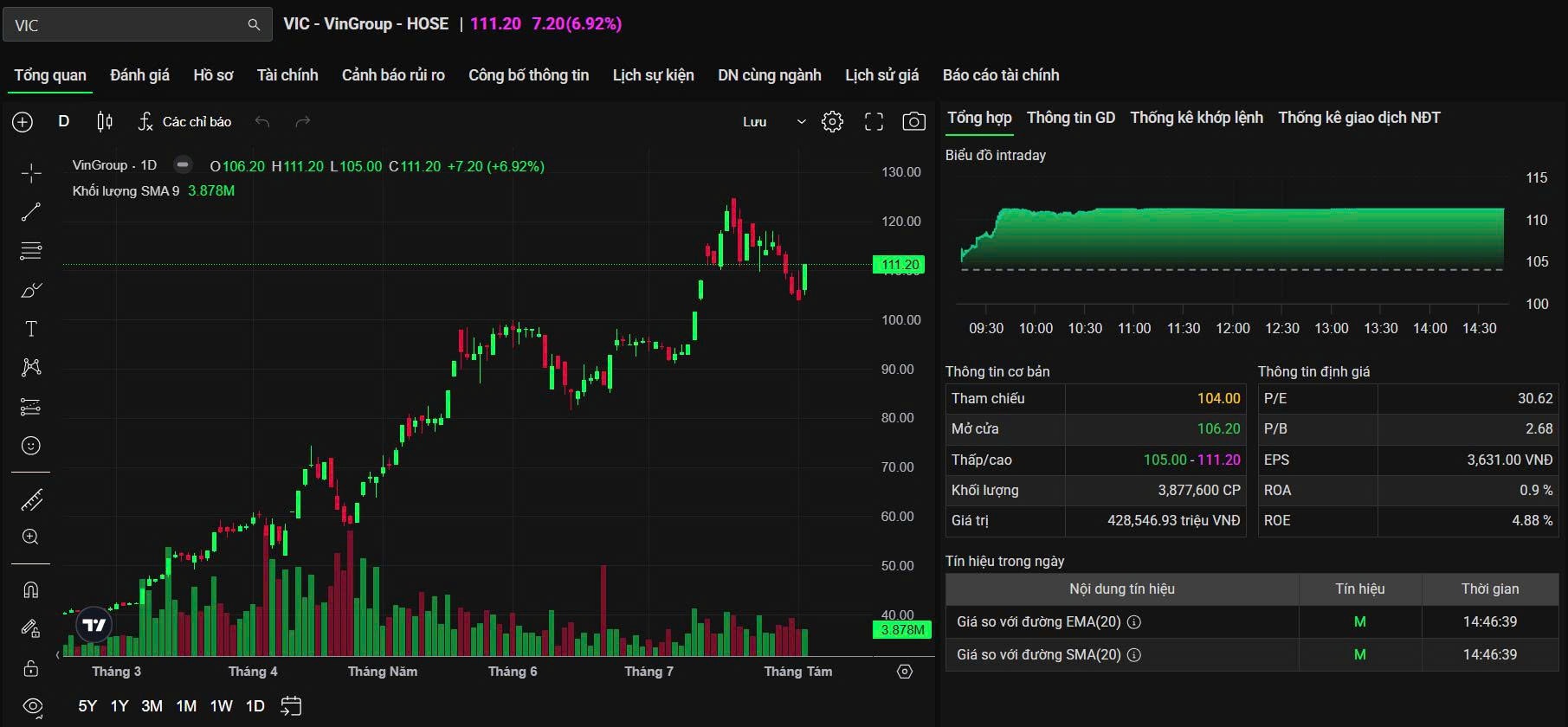Viewport: 1568px width, 727px height.
Task: Switch to Lịch sự kiện tab
Action: coord(654,75)
